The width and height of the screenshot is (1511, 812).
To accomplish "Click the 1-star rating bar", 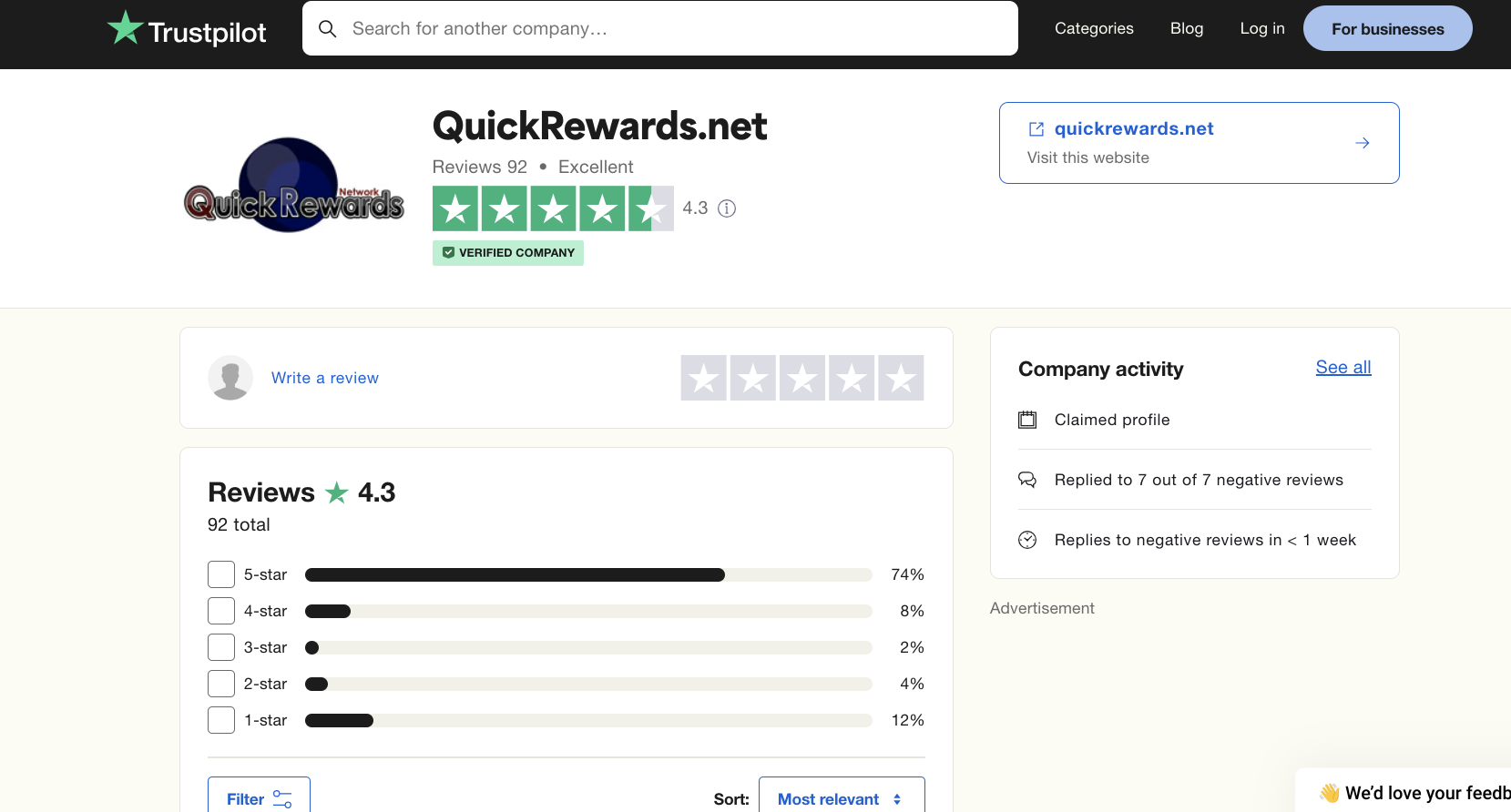I will (x=588, y=720).
